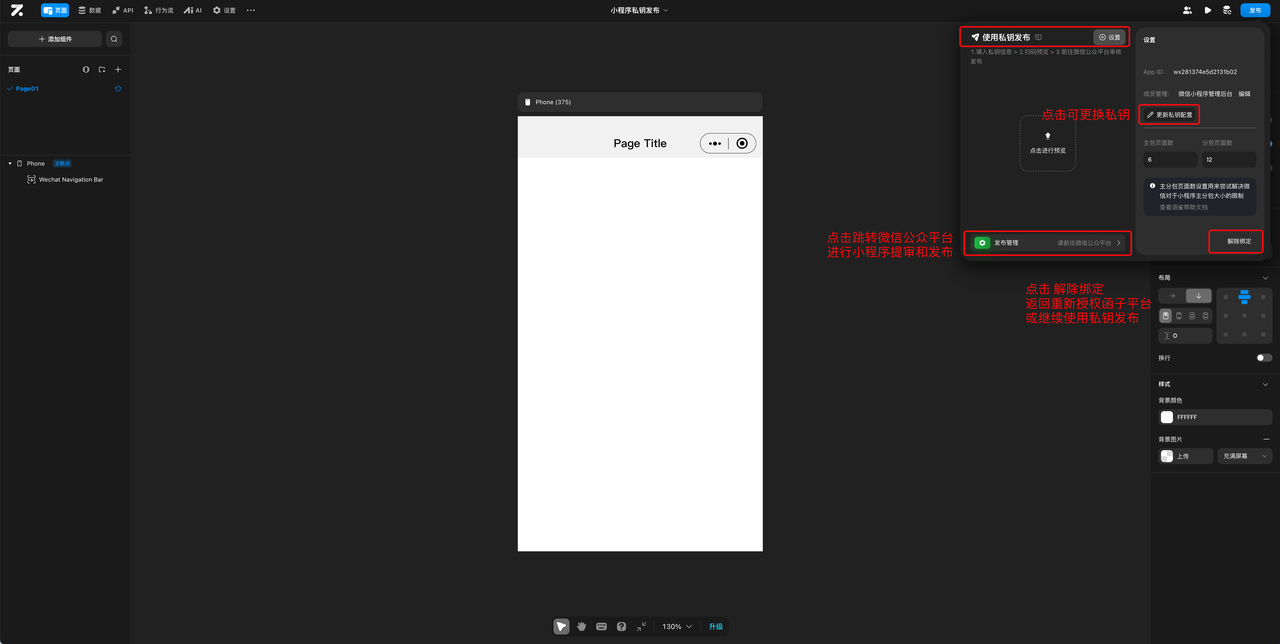The image size is (1280, 644).
Task: Click the search icon beside 添加组件
Action: pos(114,39)
